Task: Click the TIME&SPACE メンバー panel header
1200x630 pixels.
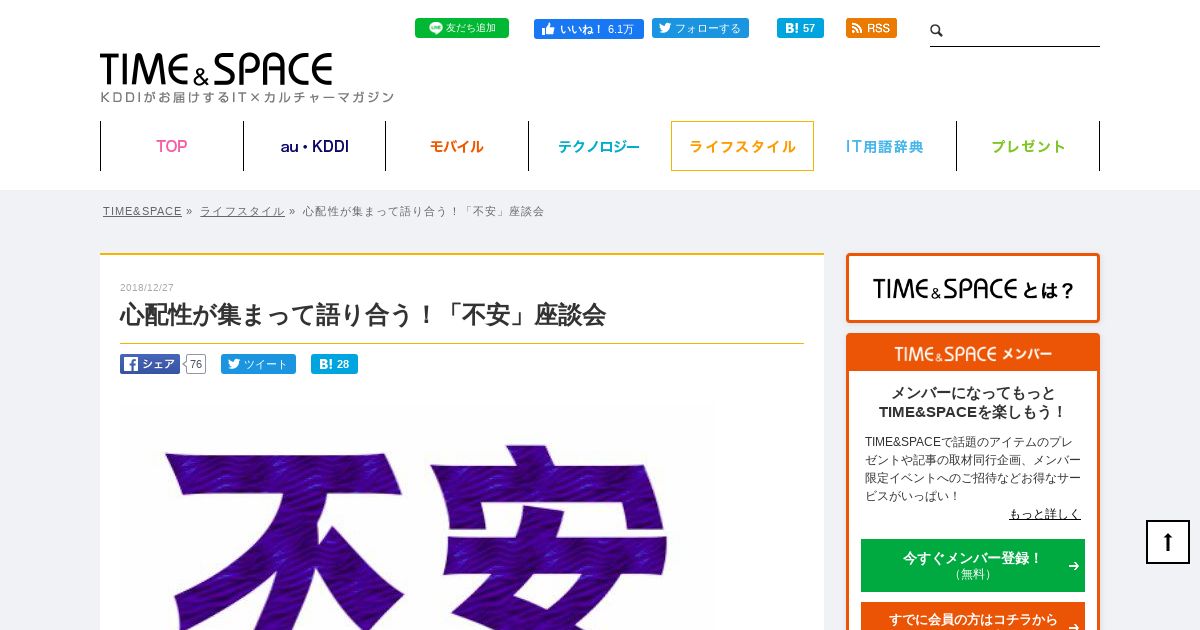Action: tap(973, 353)
